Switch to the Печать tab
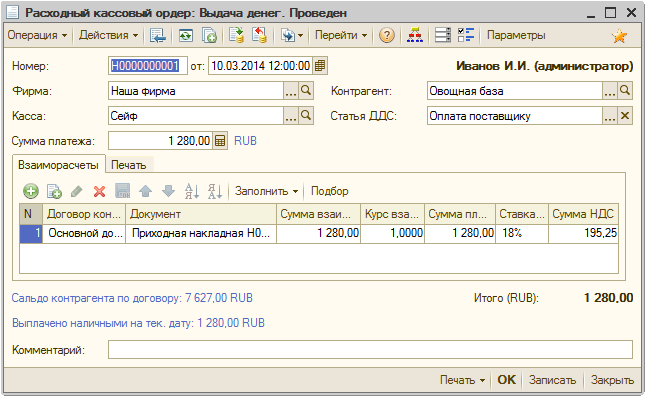 tap(129, 165)
